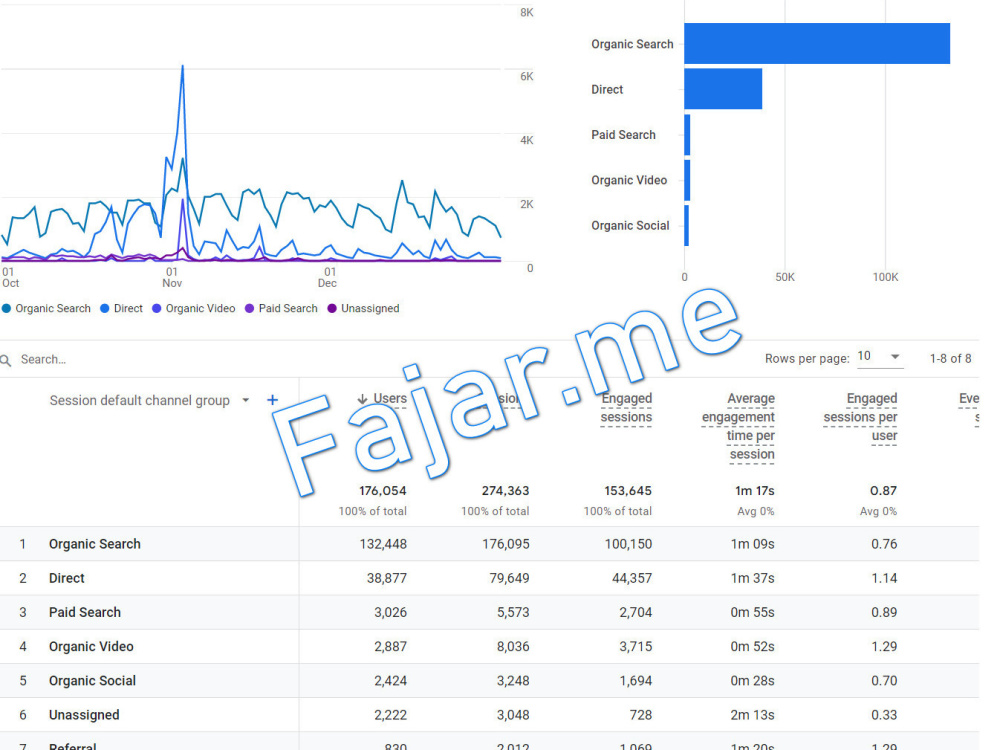
Task: Click the search magnifier icon
Action: pos(6,360)
